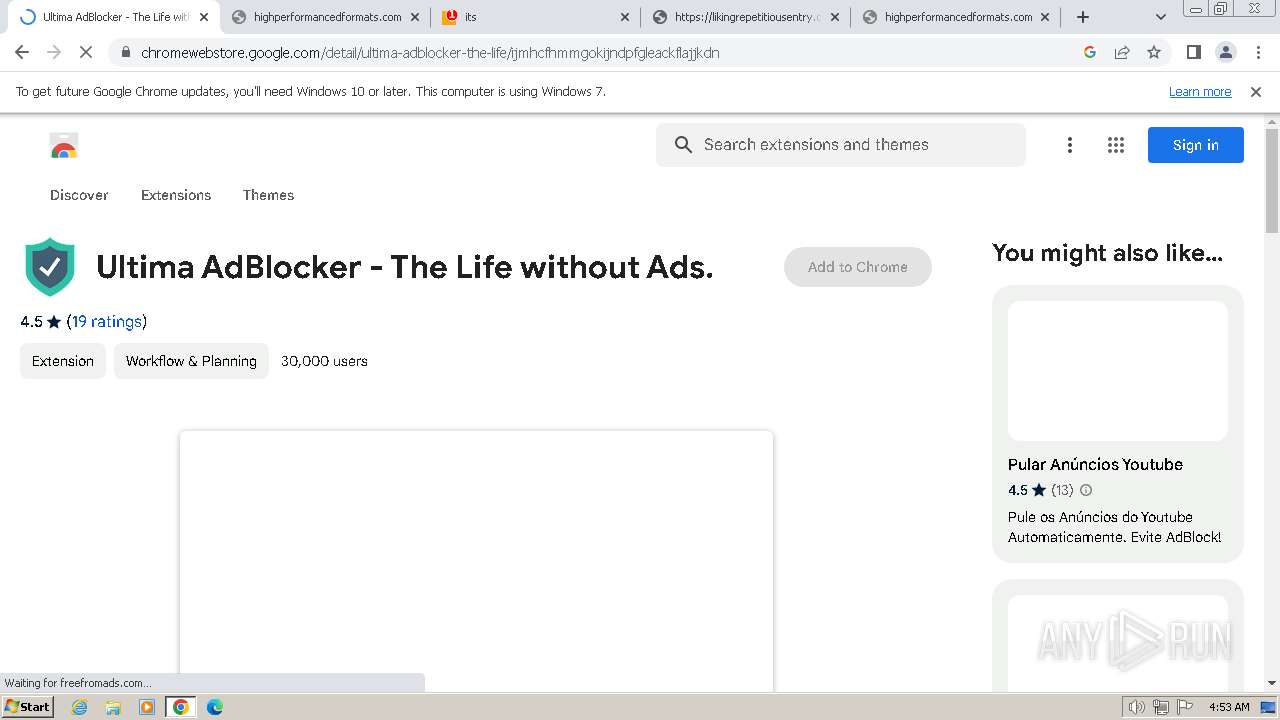Go back to the previous page
The image size is (1280, 720).
(x=22, y=52)
